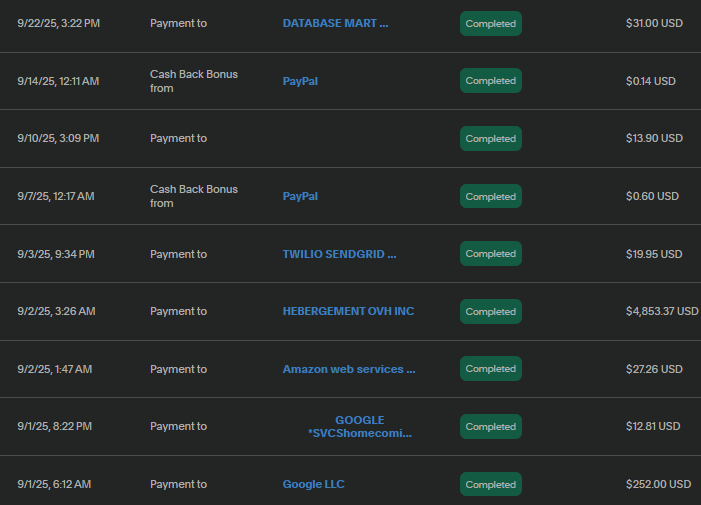Click the $12.81 USD payment amount
This screenshot has width=701, height=505.
pos(653,427)
